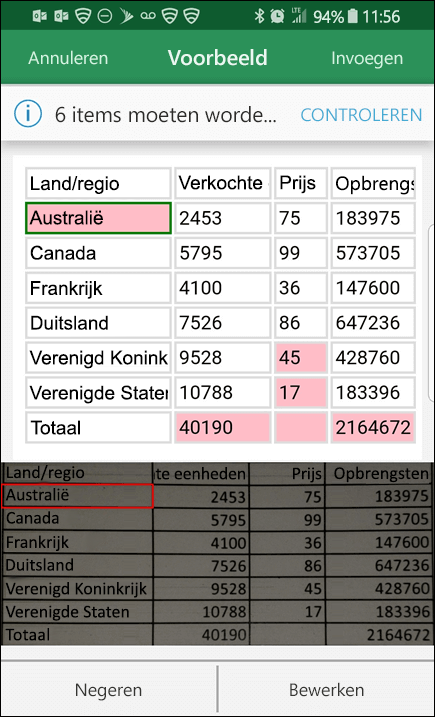Select the 183975 cell in preview table
This screenshot has width=435, height=717.
coord(373,218)
